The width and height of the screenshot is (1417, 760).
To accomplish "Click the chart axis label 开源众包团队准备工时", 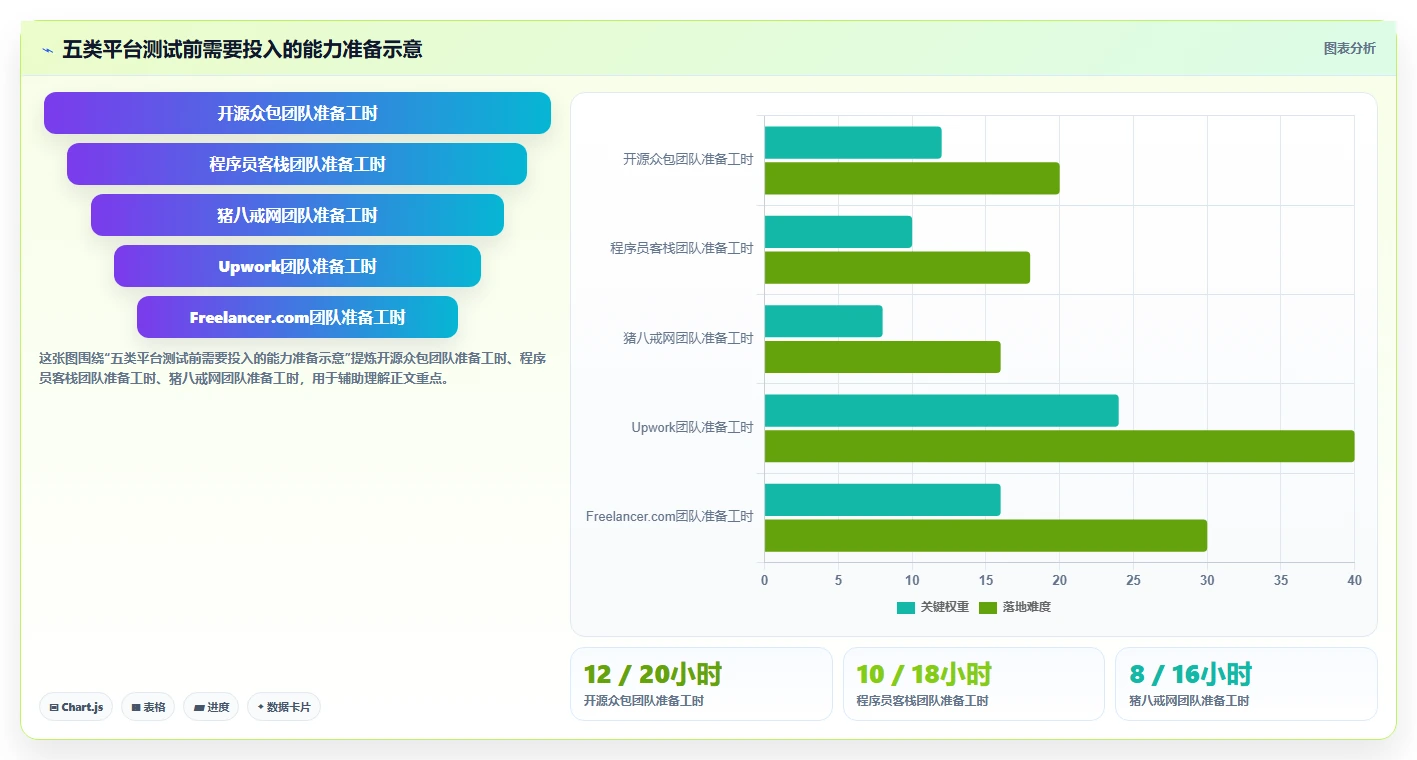I will [688, 159].
